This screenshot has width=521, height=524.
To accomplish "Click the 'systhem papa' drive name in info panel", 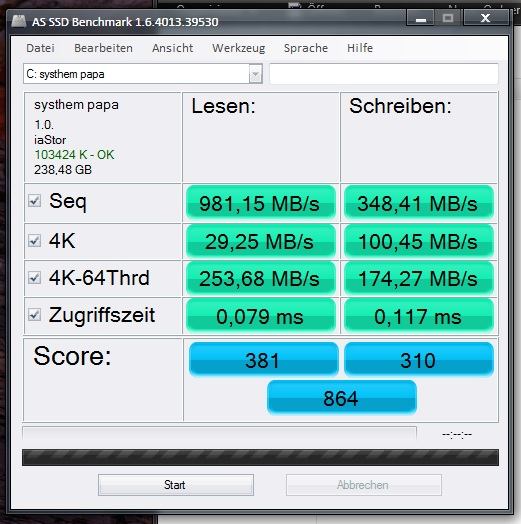I will tap(76, 105).
